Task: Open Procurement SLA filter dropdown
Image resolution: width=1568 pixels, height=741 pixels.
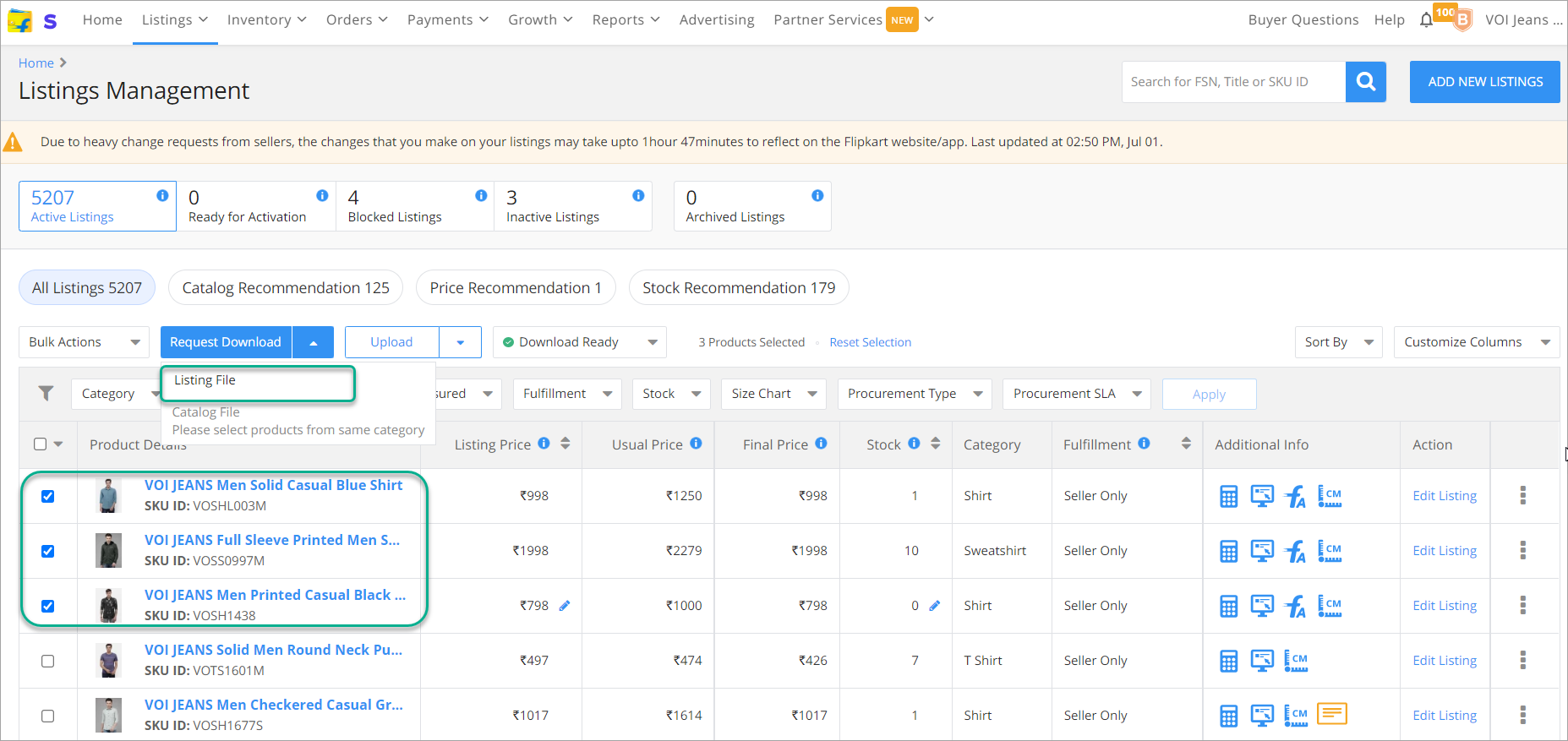Action: [x=1076, y=394]
